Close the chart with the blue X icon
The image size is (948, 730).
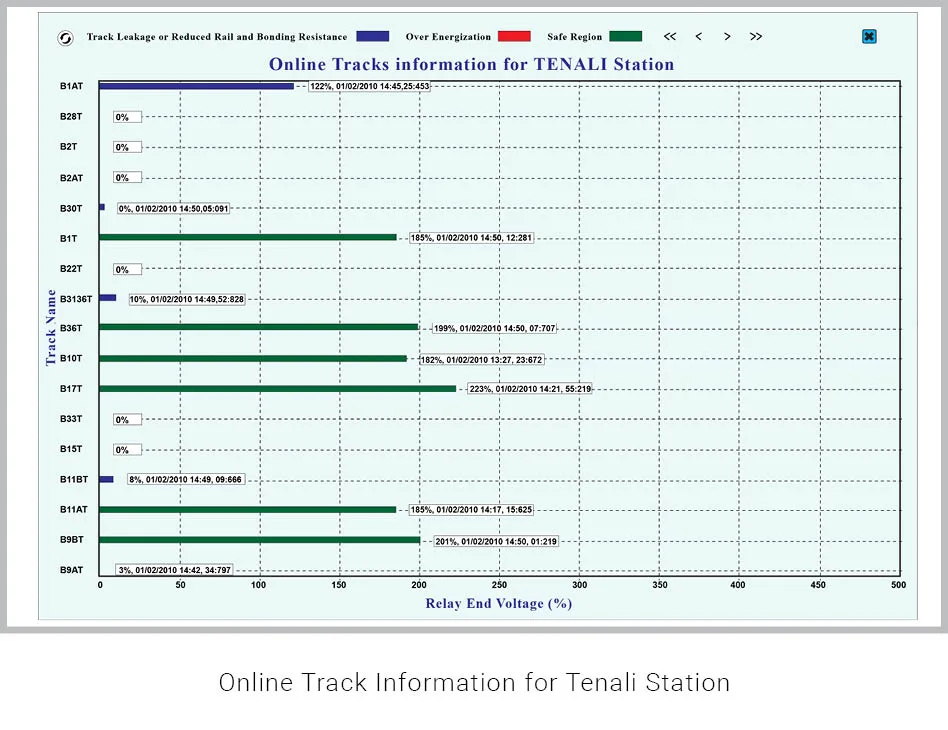click(869, 36)
